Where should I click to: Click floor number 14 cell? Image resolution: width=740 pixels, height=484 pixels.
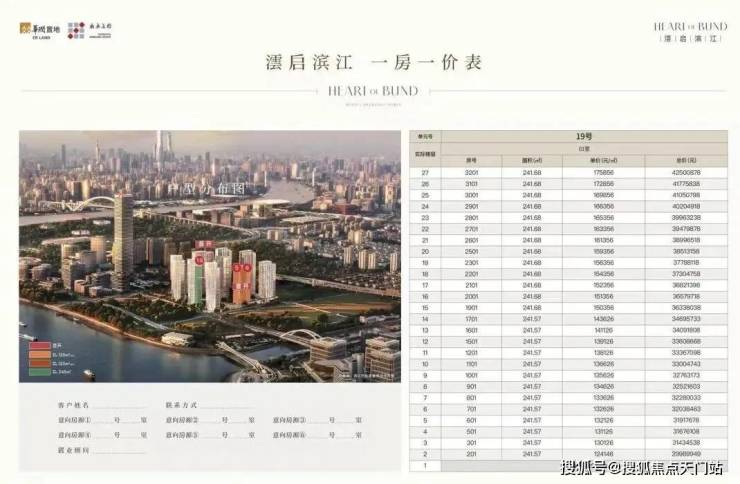425,319
